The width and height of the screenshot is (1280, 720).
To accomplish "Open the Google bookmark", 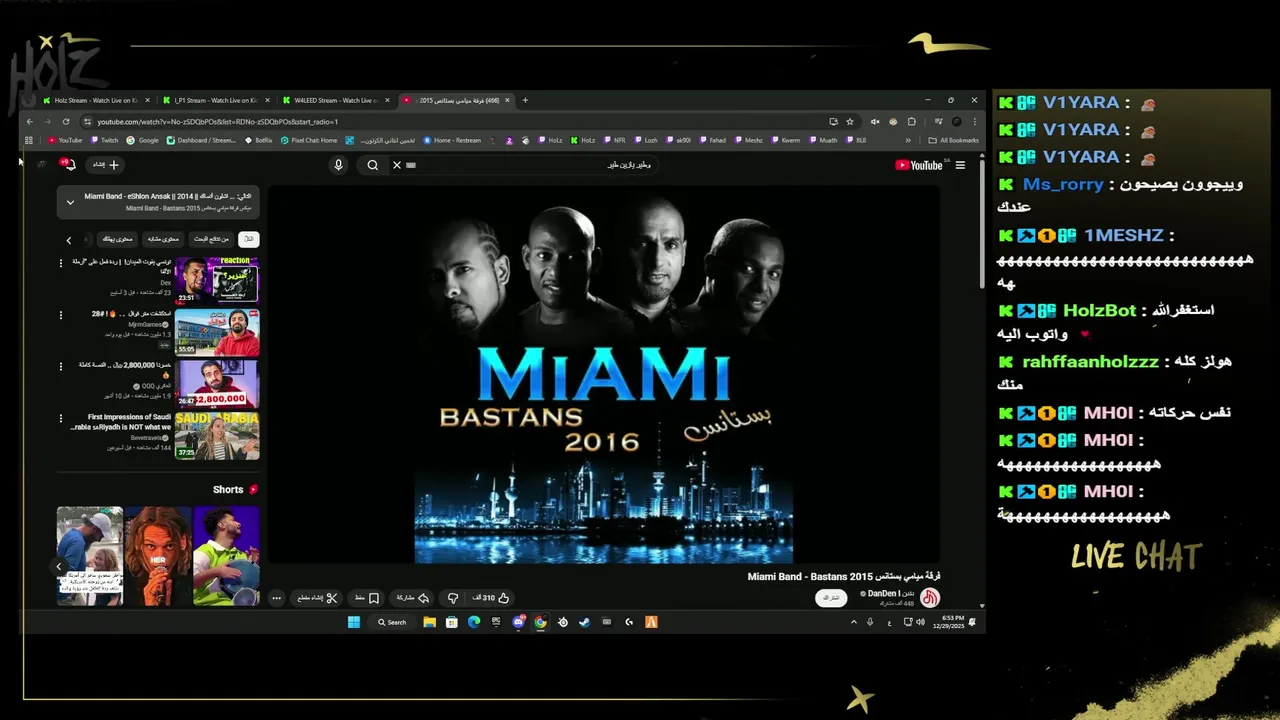I will (144, 140).
